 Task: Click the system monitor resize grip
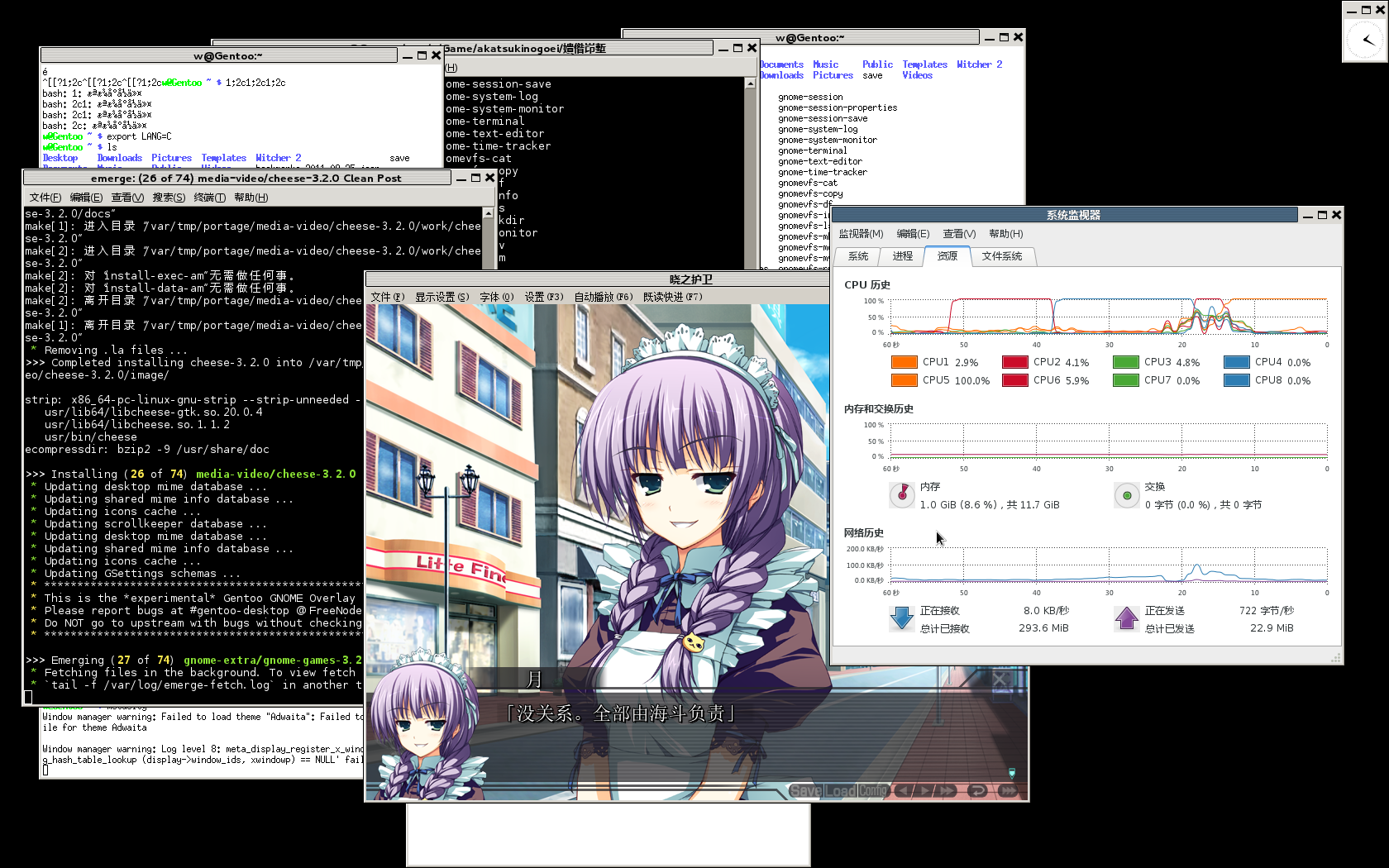pos(1335,658)
